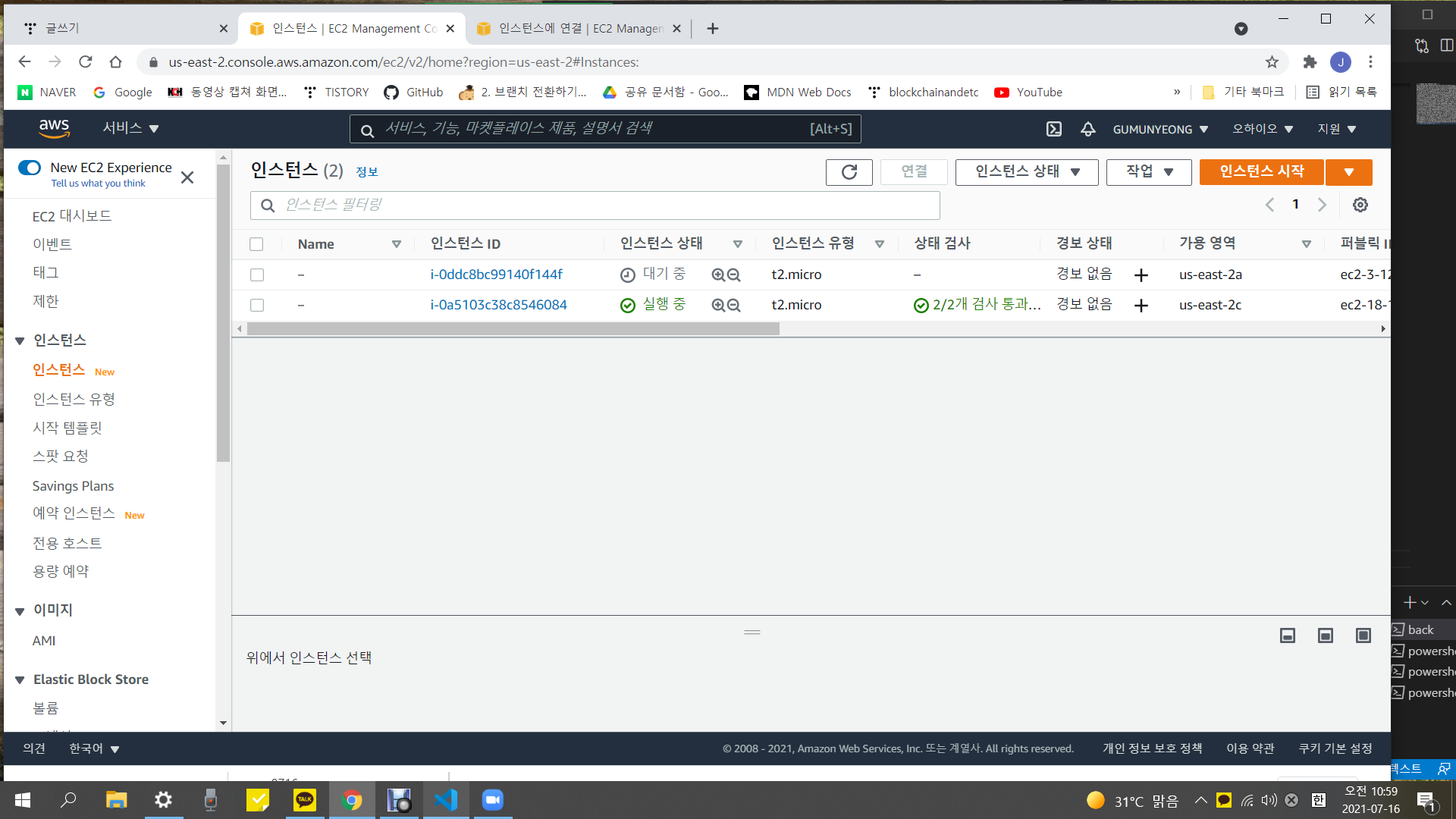Open the 서비스 services menu
The width and height of the screenshot is (1456, 819).
pyautogui.click(x=130, y=128)
